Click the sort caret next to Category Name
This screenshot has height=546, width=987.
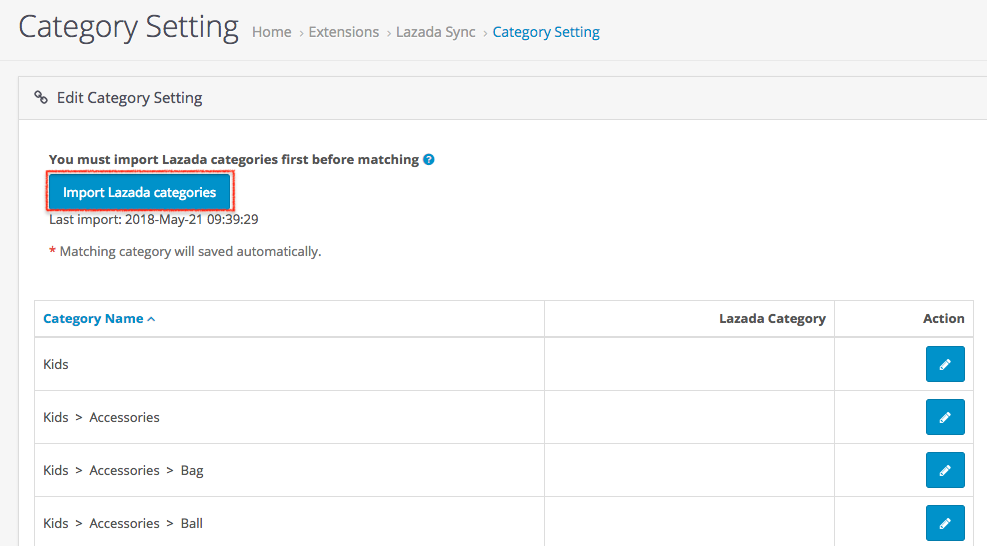point(151,319)
